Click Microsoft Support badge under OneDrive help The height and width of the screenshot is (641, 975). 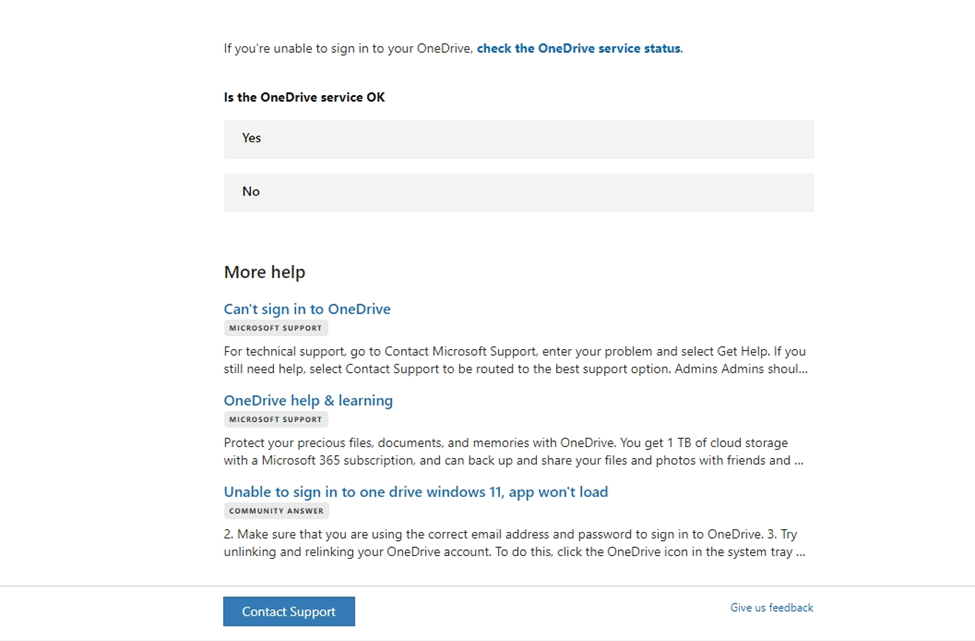(275, 419)
